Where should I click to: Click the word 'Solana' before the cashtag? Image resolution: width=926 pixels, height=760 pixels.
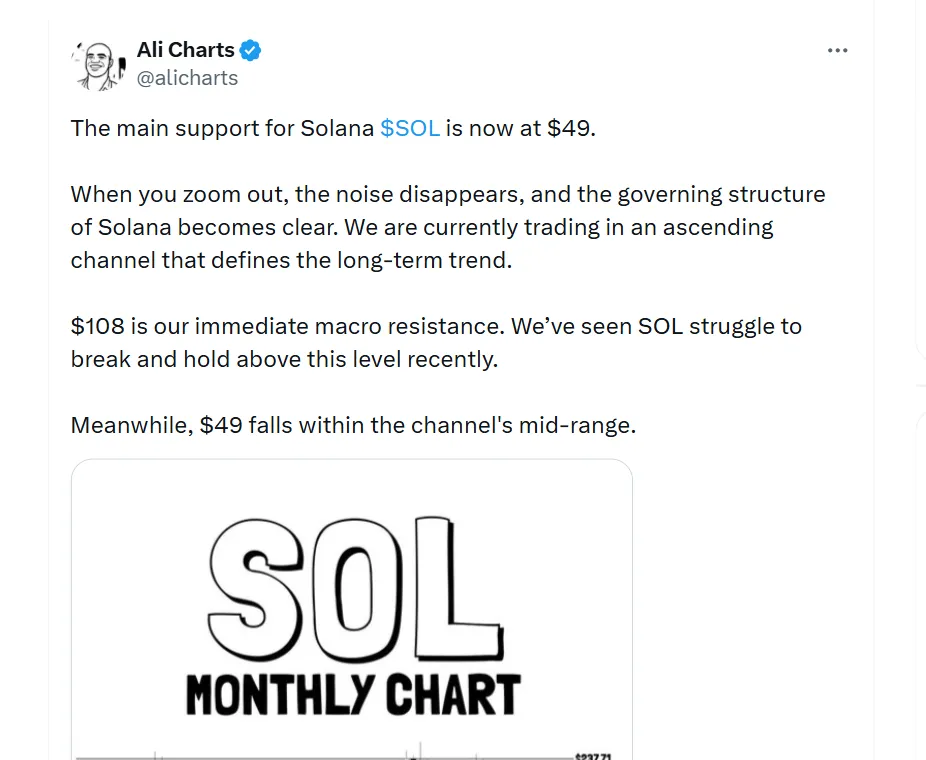click(x=337, y=129)
